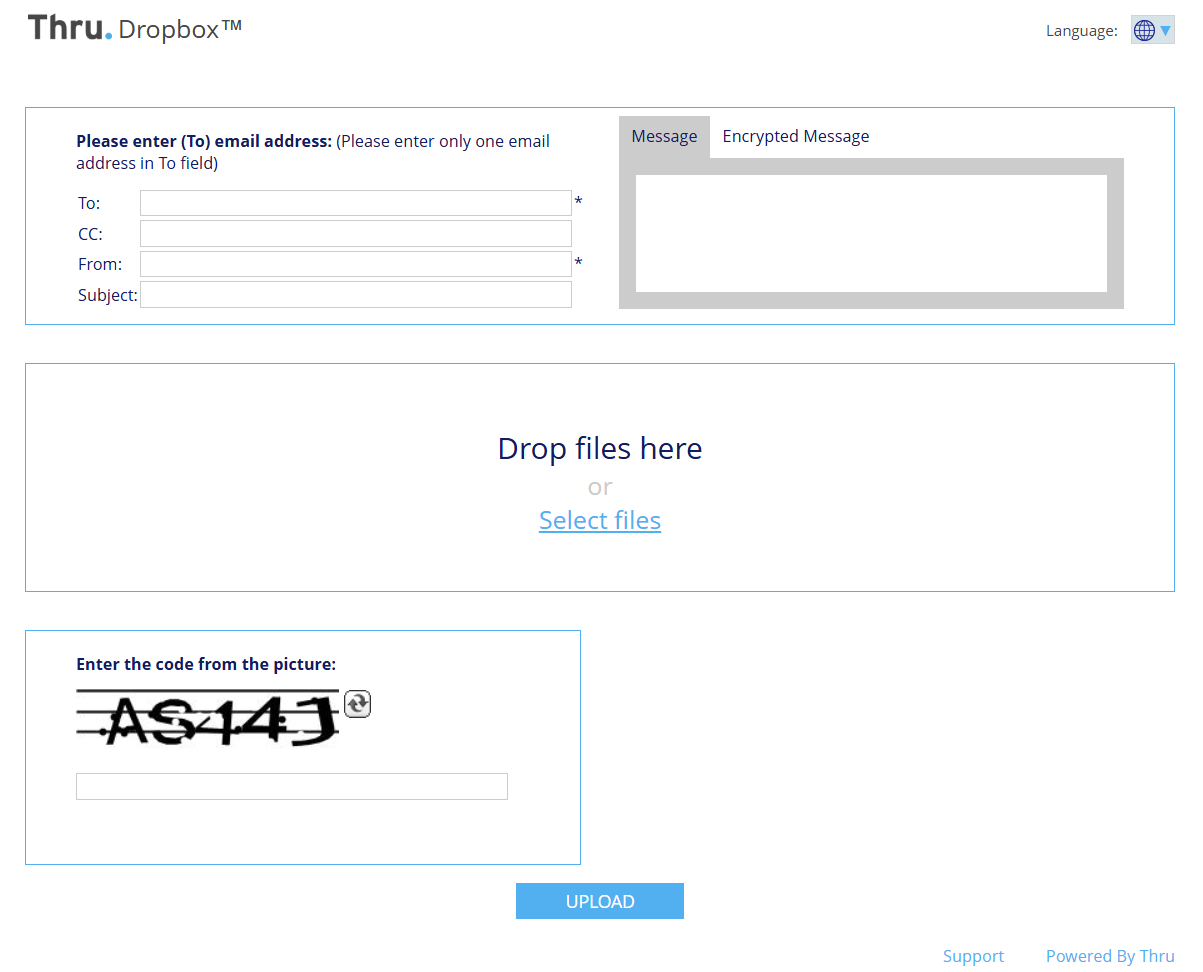The height and width of the screenshot is (972, 1203).
Task: Click the 'Language:' label
Action: pos(1081,31)
